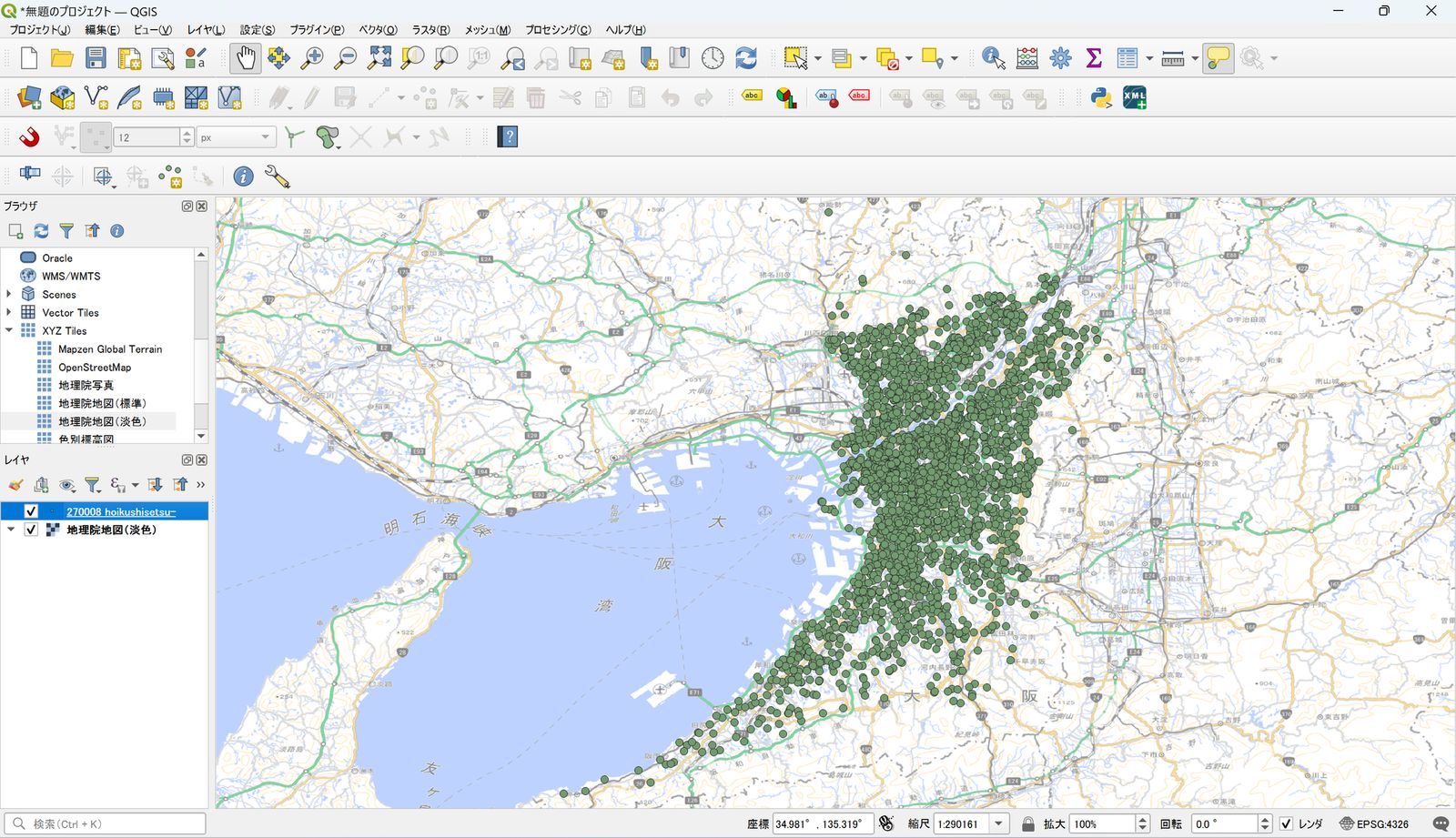Open the ベクタ(O) menu
The height and width of the screenshot is (838, 1456).
click(378, 30)
